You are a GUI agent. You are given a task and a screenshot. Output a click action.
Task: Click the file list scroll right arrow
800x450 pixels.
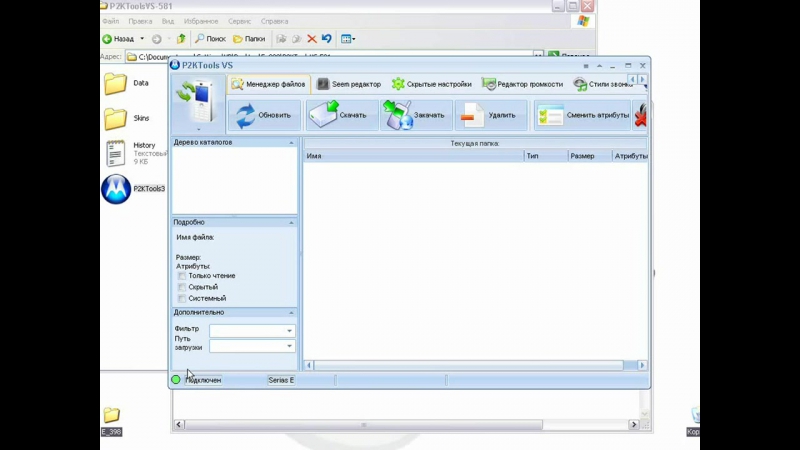[642, 365]
